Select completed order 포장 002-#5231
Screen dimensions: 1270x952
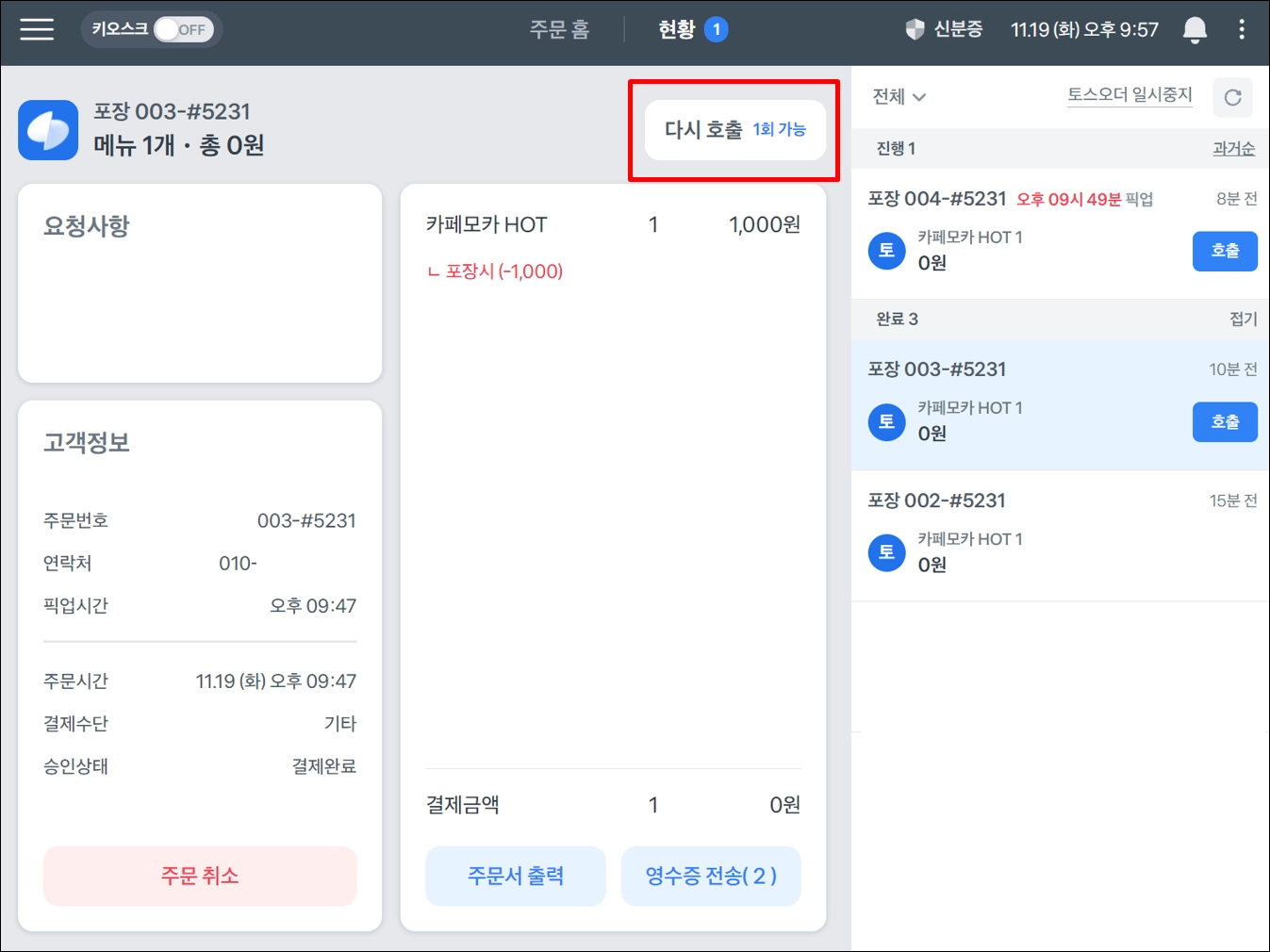[1061, 535]
